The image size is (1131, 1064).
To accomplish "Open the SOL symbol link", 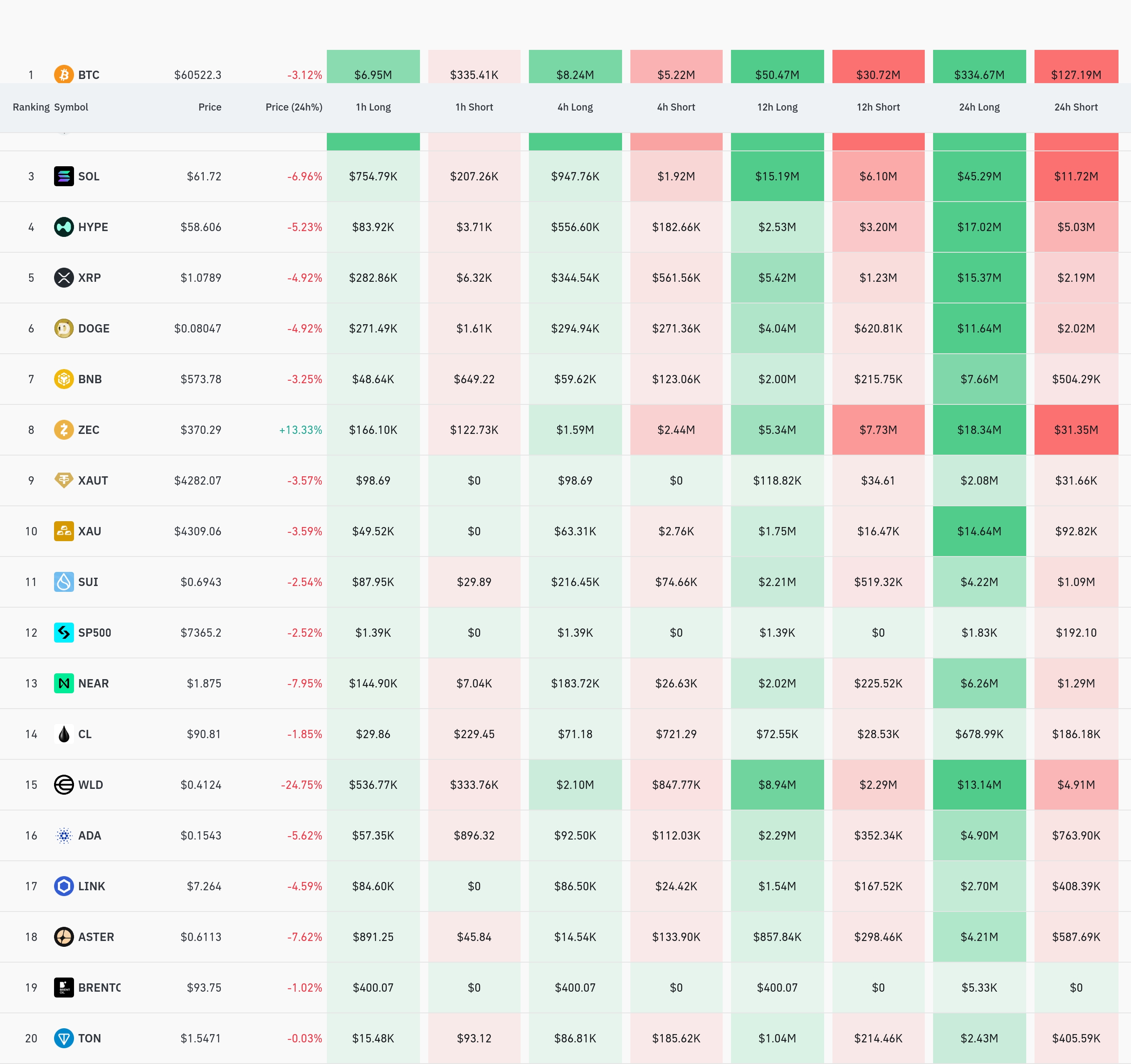I will [x=89, y=176].
